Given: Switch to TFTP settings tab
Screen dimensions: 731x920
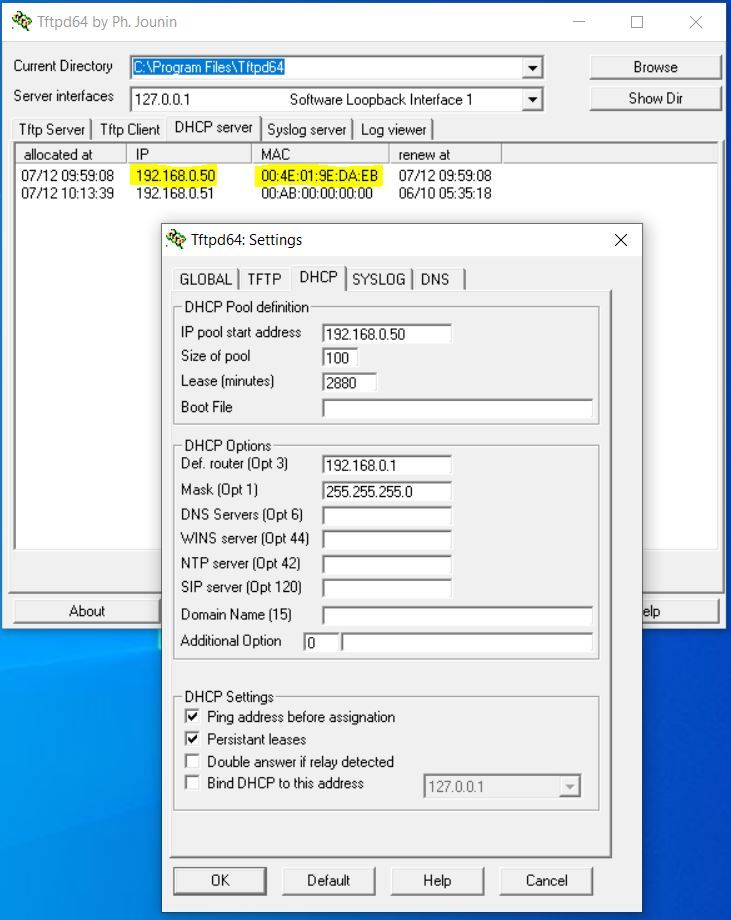Looking at the screenshot, I should (265, 279).
